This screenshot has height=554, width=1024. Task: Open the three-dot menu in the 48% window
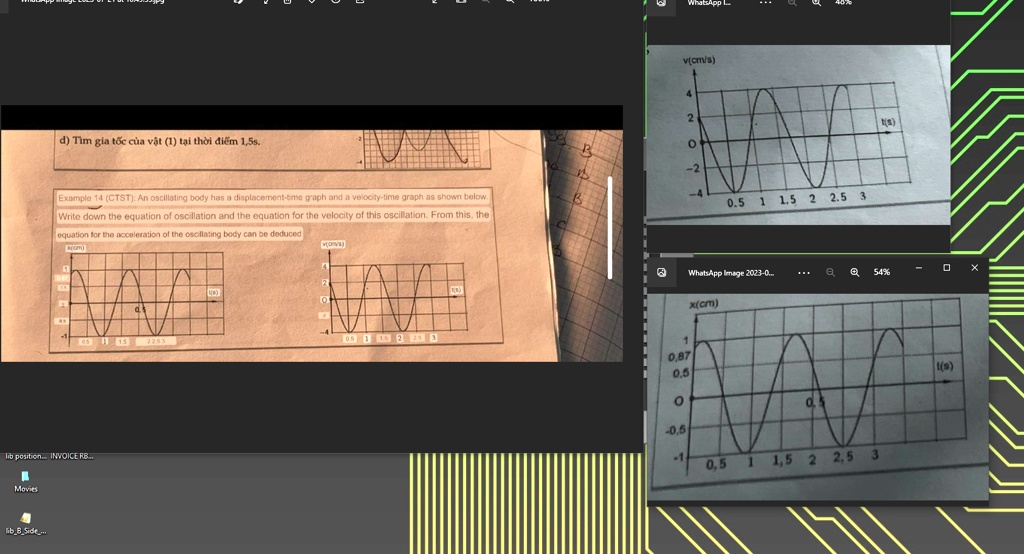click(766, 3)
